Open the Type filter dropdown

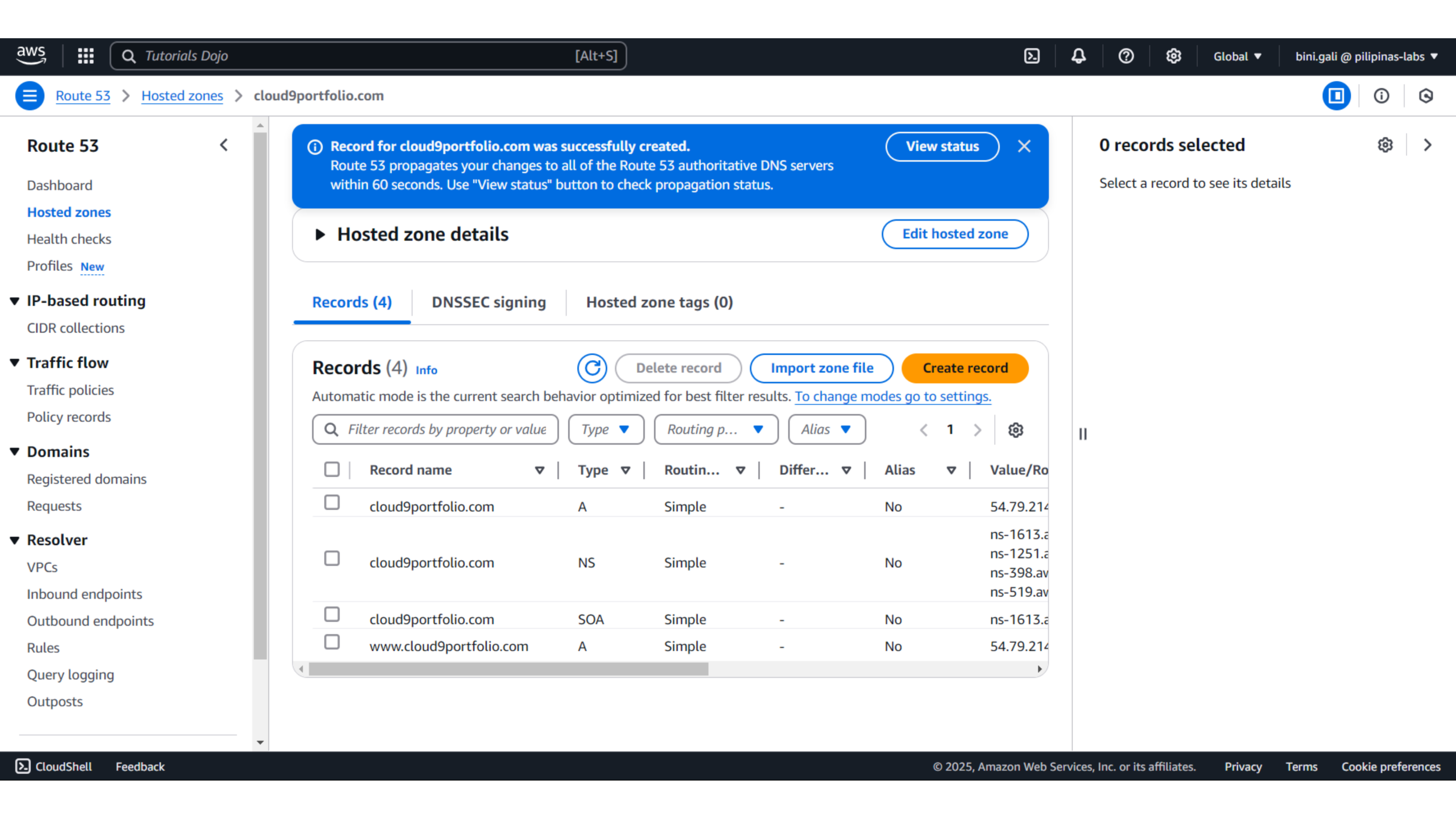coord(606,429)
